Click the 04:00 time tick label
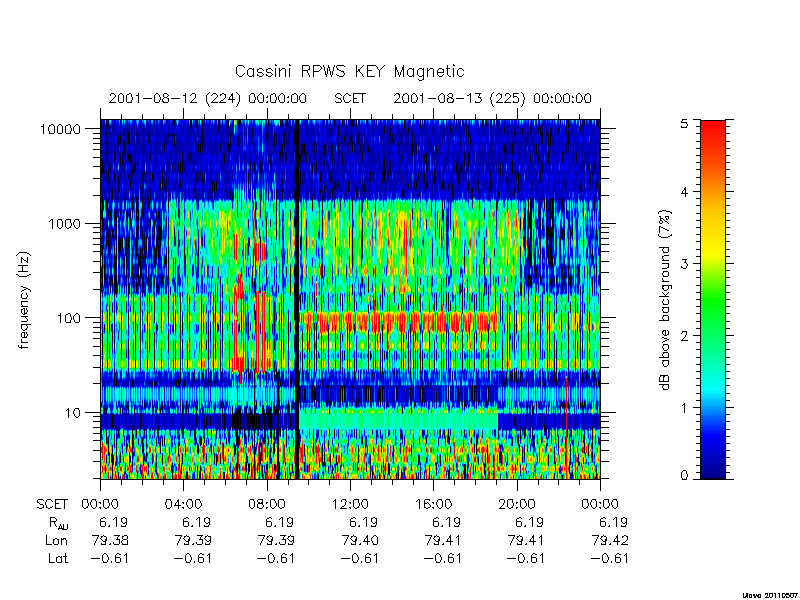Viewport: 800px width, 600px height. (183, 504)
